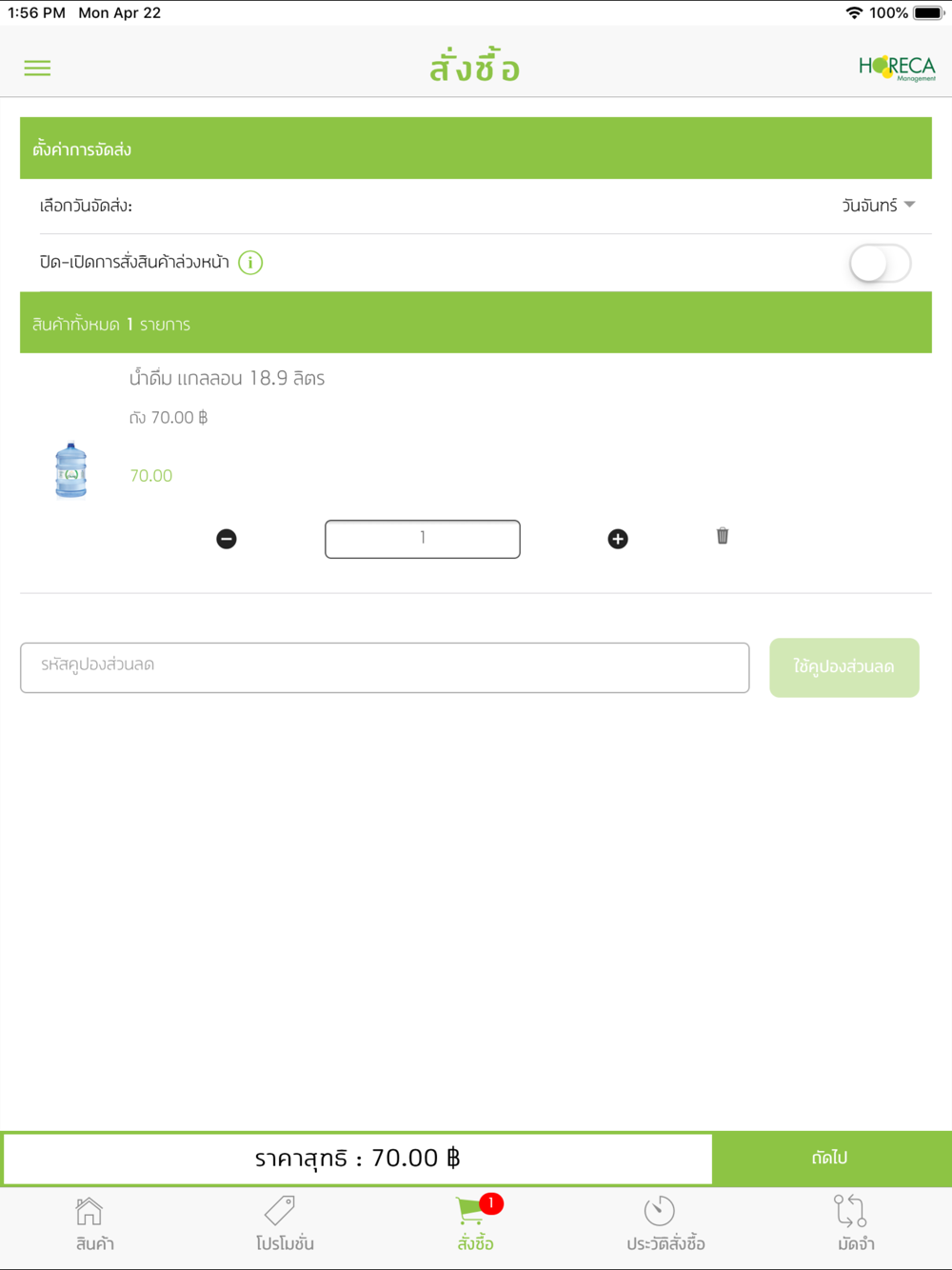Image resolution: width=952 pixels, height=1270 pixels.
Task: Open the มัดจำ deposit tab
Action: pos(856,1224)
